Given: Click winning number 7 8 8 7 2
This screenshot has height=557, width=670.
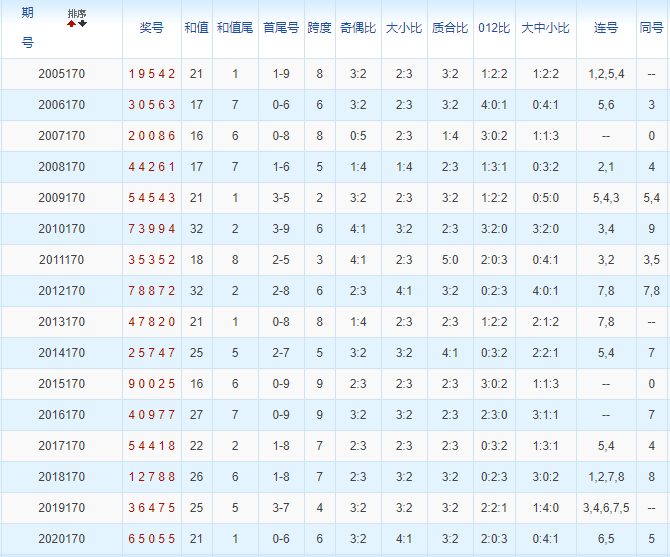Looking at the screenshot, I should (152, 291).
